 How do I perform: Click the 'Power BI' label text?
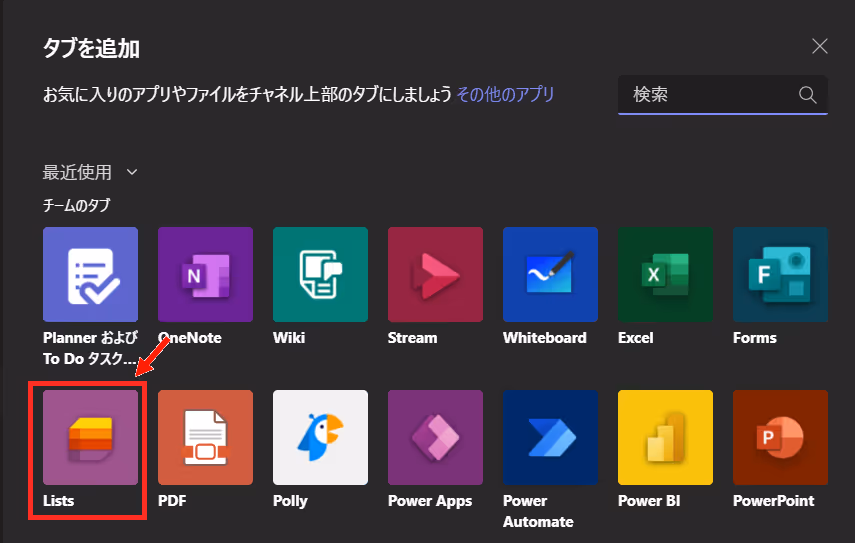point(649,500)
